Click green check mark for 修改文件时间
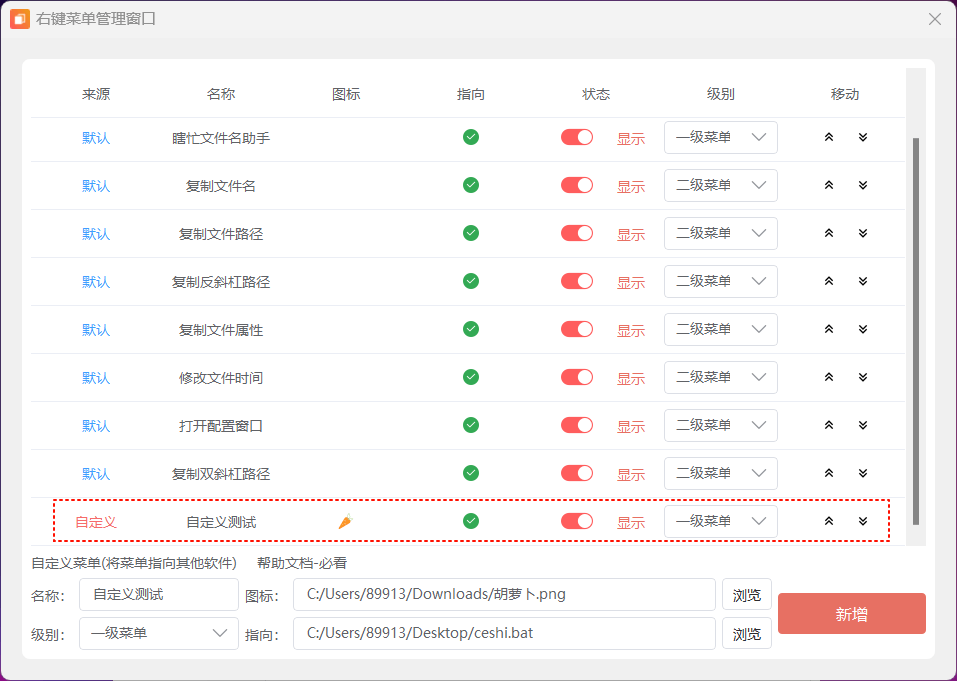The image size is (957, 681). (471, 377)
